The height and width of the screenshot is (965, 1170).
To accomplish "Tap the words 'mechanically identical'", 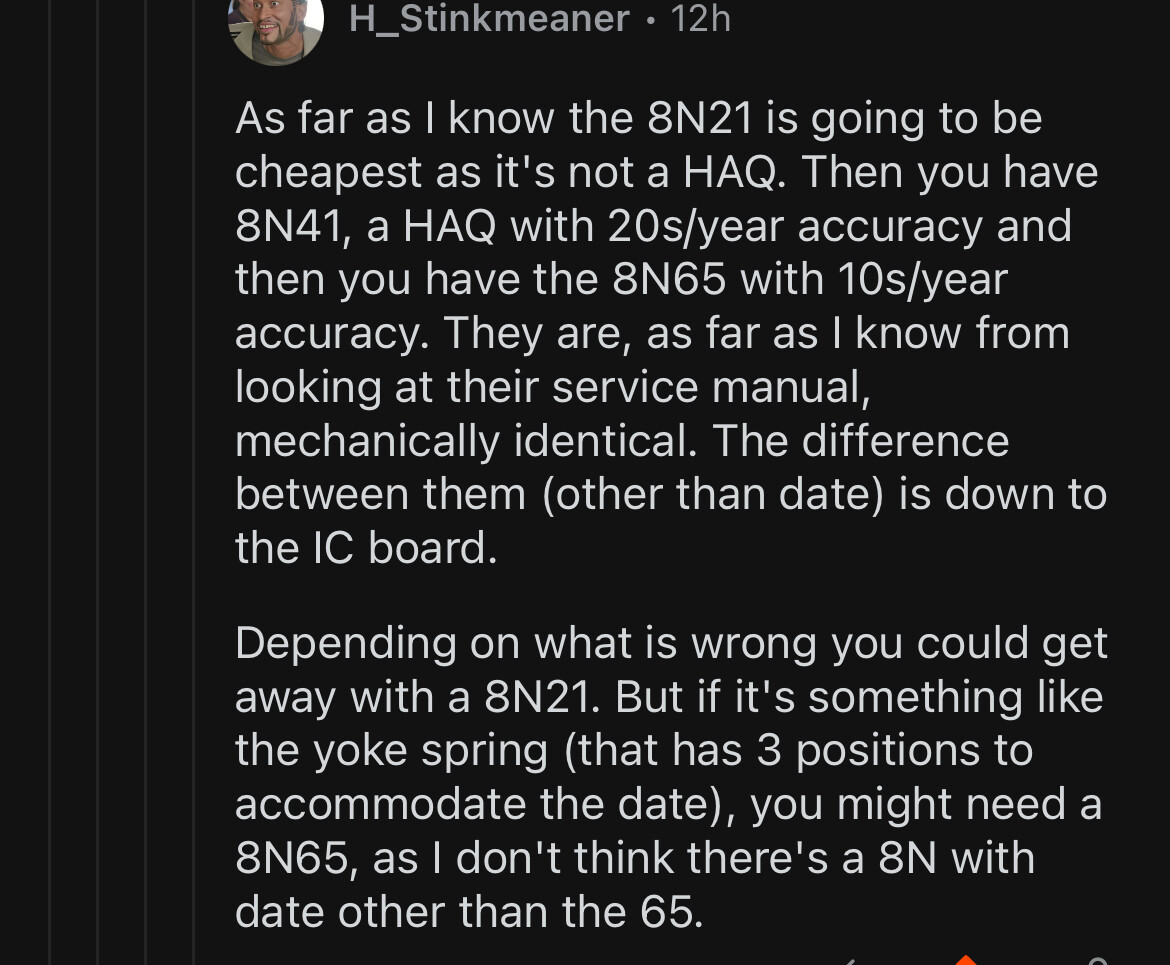I will pyautogui.click(x=466, y=440).
